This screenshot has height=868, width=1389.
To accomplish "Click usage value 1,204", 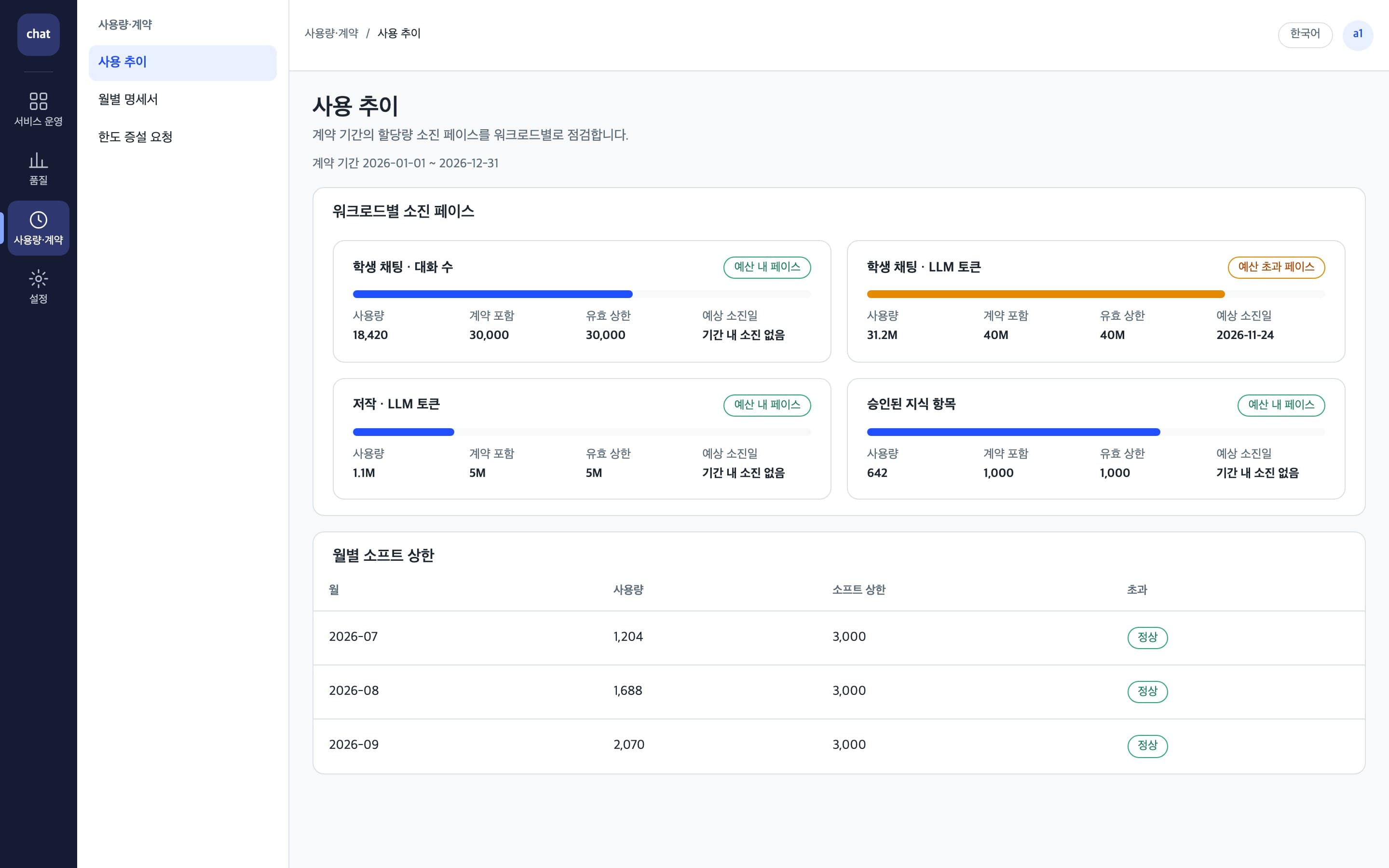I will (628, 637).
